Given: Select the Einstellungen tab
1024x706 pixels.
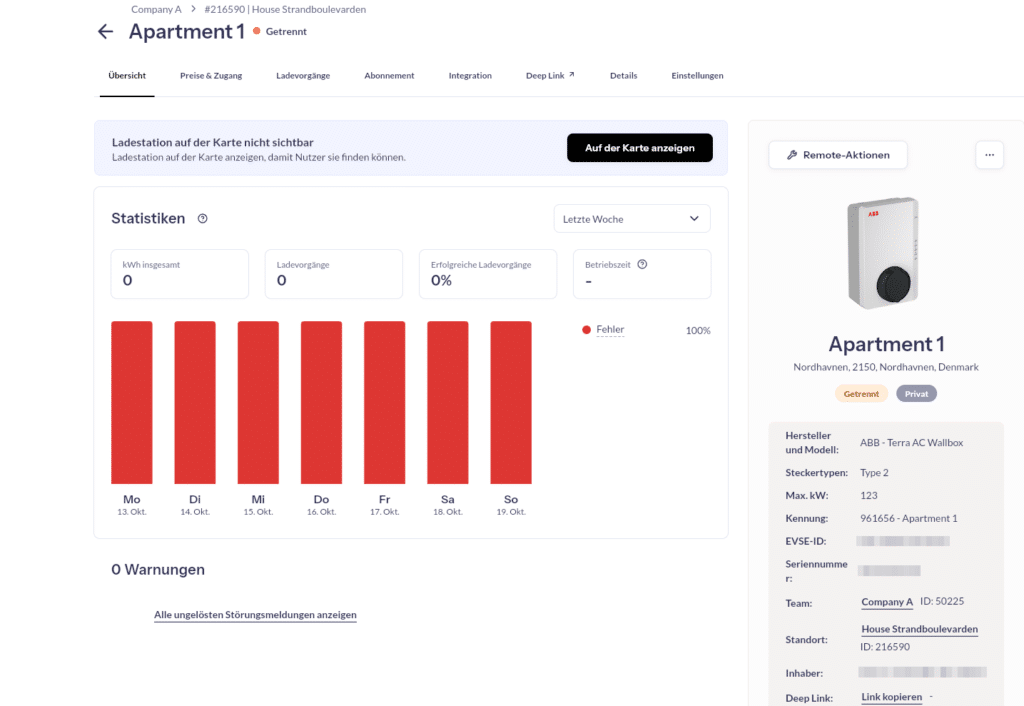Looking at the screenshot, I should click(697, 76).
